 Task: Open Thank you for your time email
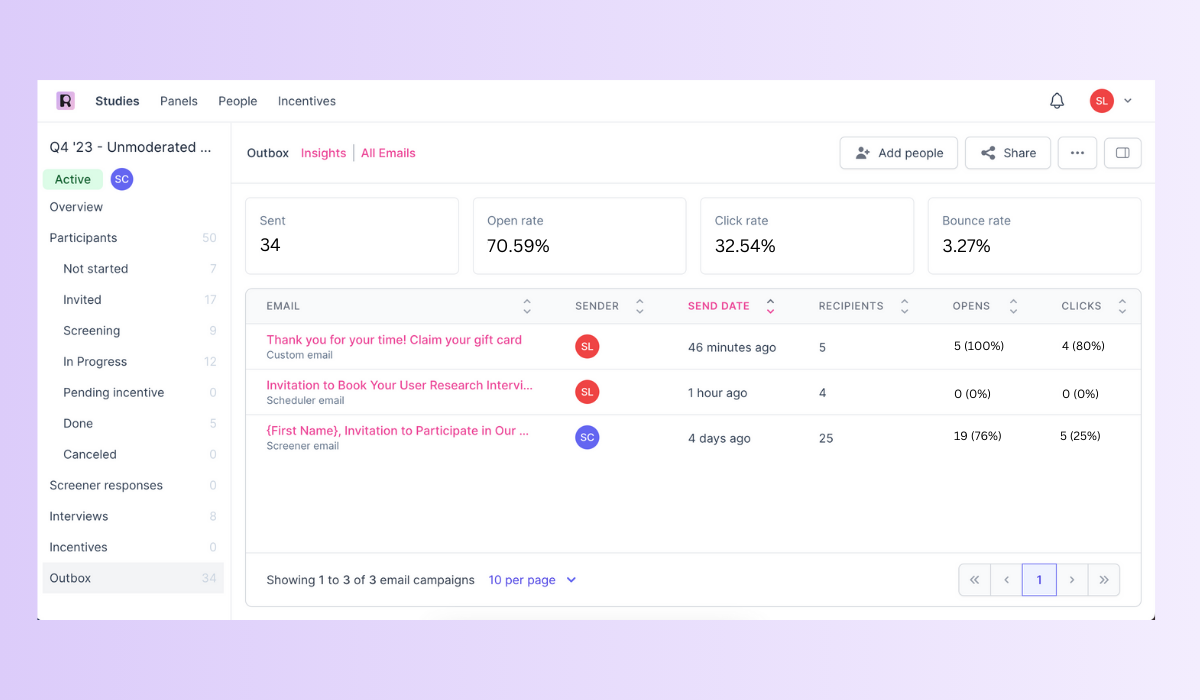coord(394,340)
